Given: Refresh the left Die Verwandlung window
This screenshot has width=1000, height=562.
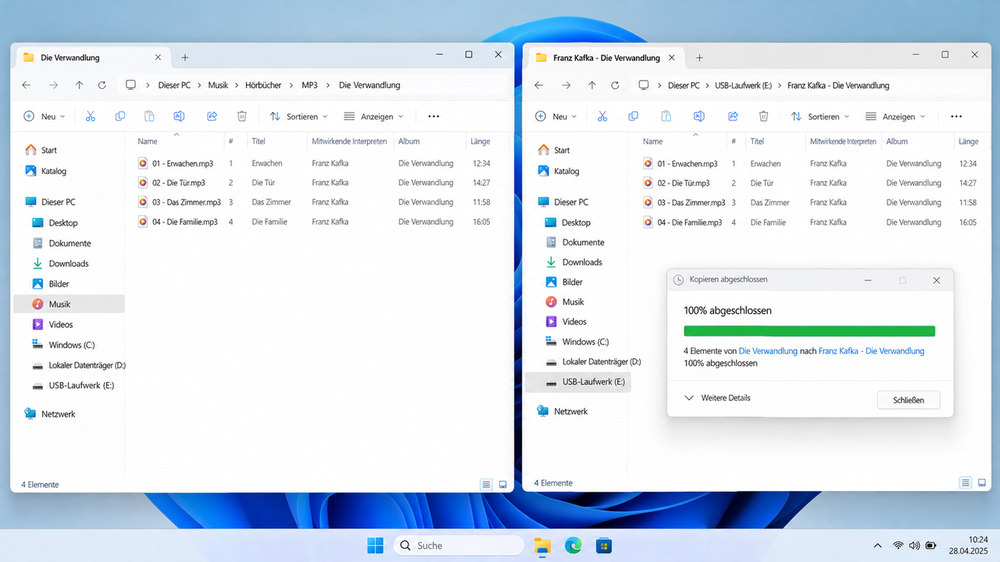Looking at the screenshot, I should (102, 85).
